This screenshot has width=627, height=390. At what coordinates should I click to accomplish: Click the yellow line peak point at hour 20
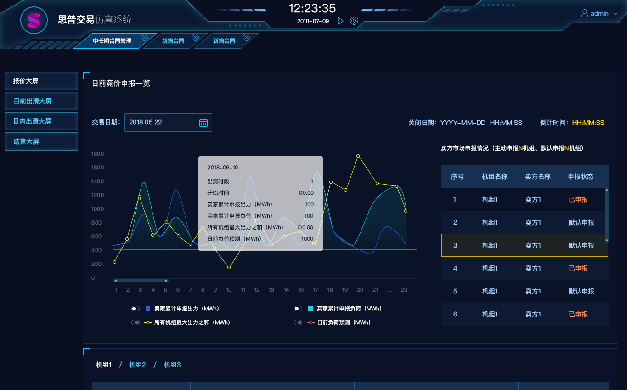point(358,156)
